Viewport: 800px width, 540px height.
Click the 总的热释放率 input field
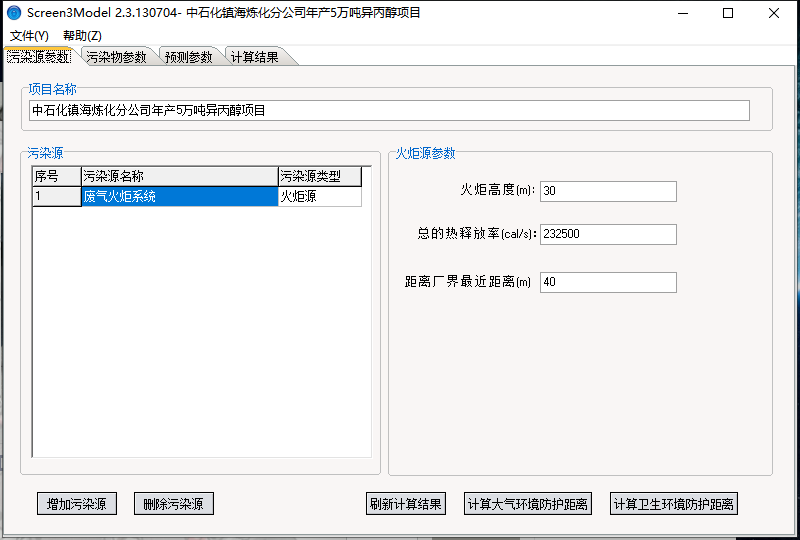608,234
